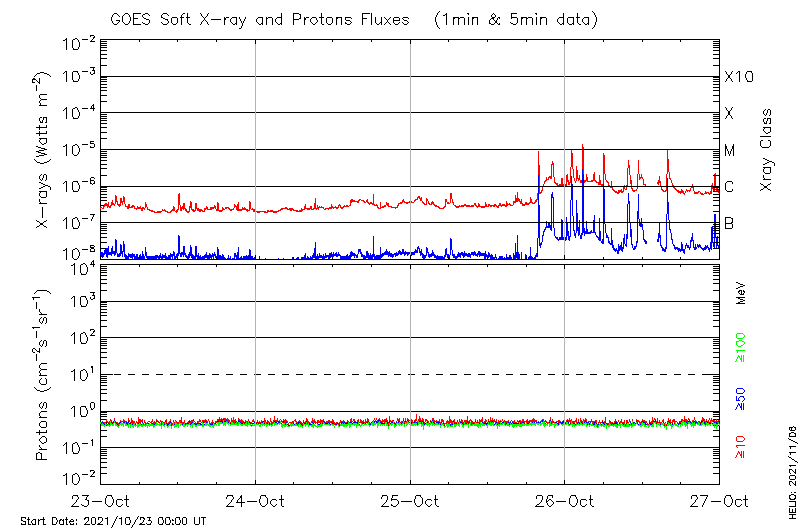Click the red ≥10 MeV legend label

741,447
